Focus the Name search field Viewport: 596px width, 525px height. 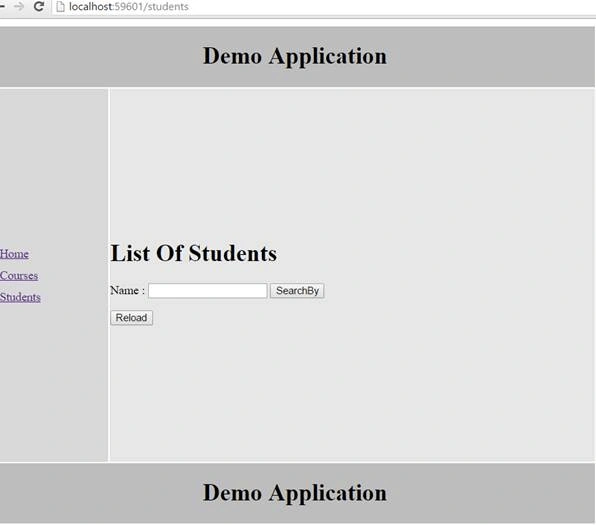208,291
